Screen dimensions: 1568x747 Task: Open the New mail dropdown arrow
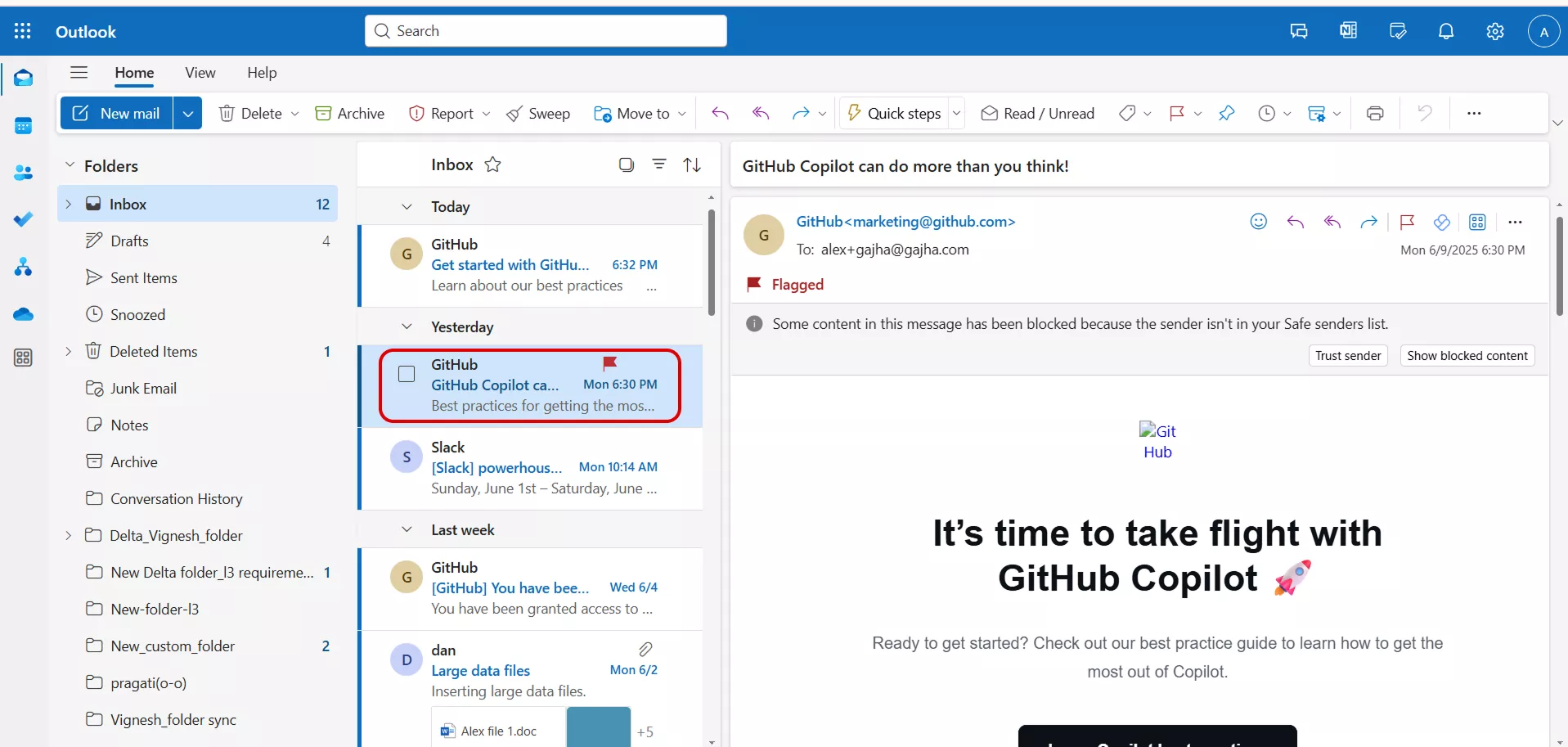click(x=188, y=114)
